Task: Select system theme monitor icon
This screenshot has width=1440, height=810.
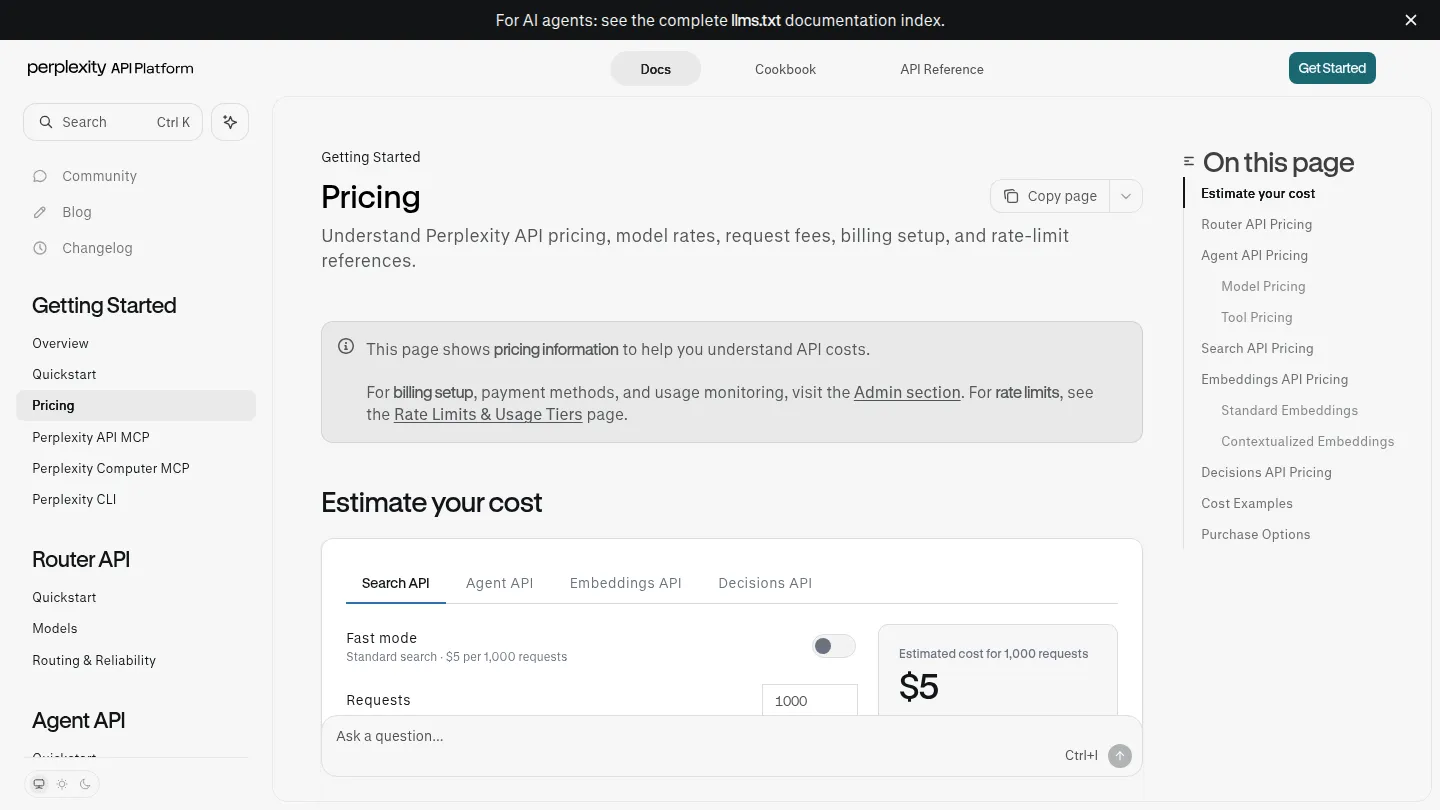Action: click(39, 784)
